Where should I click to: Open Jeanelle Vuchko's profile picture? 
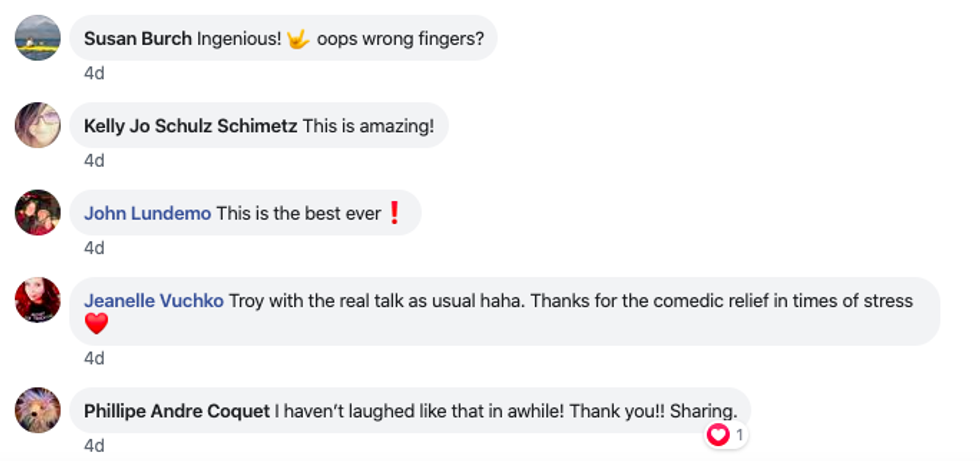38,300
